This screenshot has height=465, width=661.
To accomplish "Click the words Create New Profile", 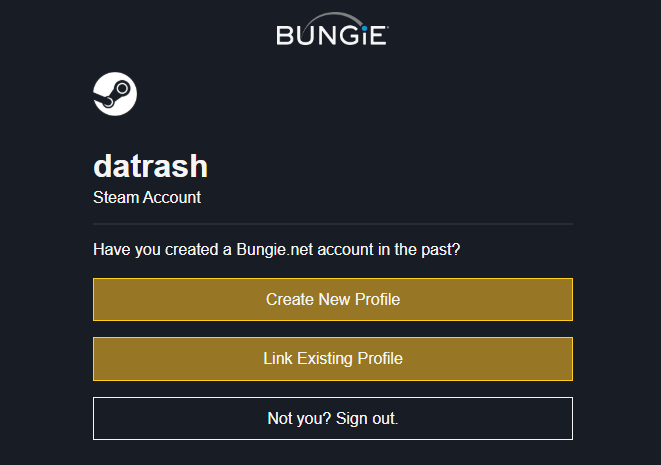I will [333, 299].
